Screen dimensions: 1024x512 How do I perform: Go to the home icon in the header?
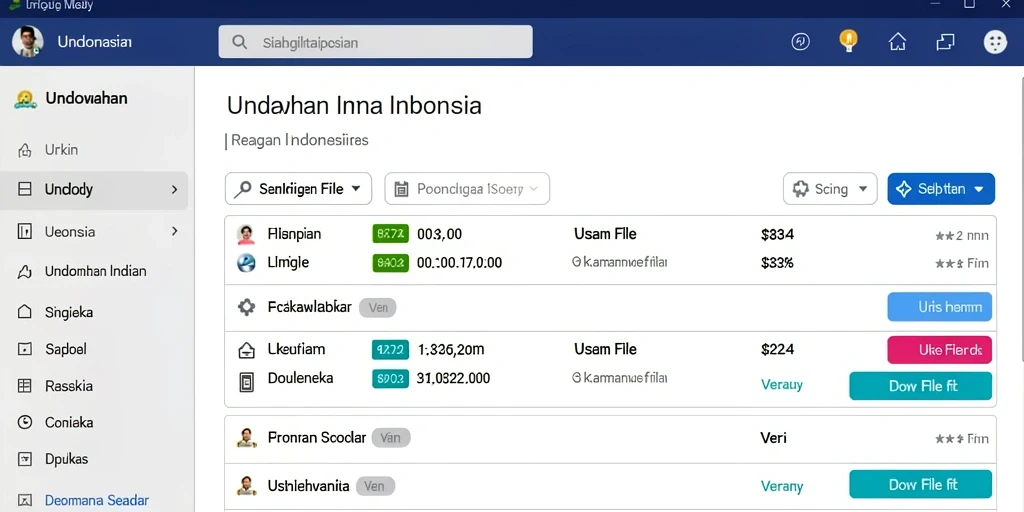pos(897,42)
